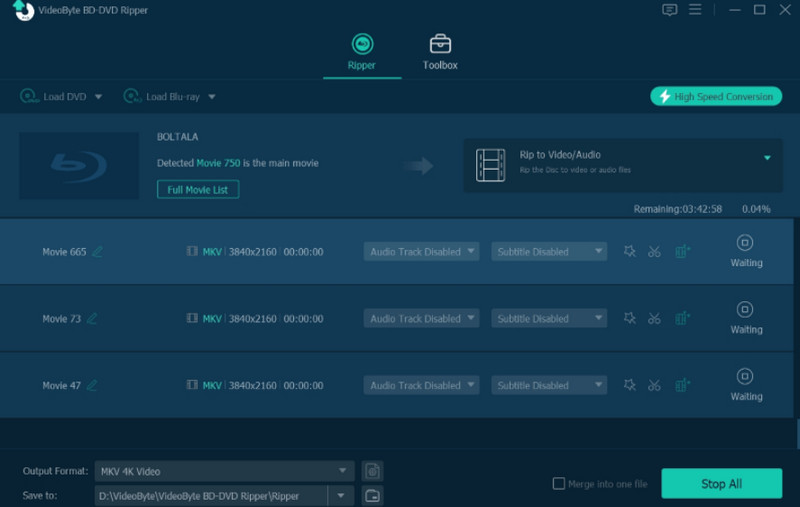Switch to the Toolbox tab
The height and width of the screenshot is (507, 800).
(440, 53)
